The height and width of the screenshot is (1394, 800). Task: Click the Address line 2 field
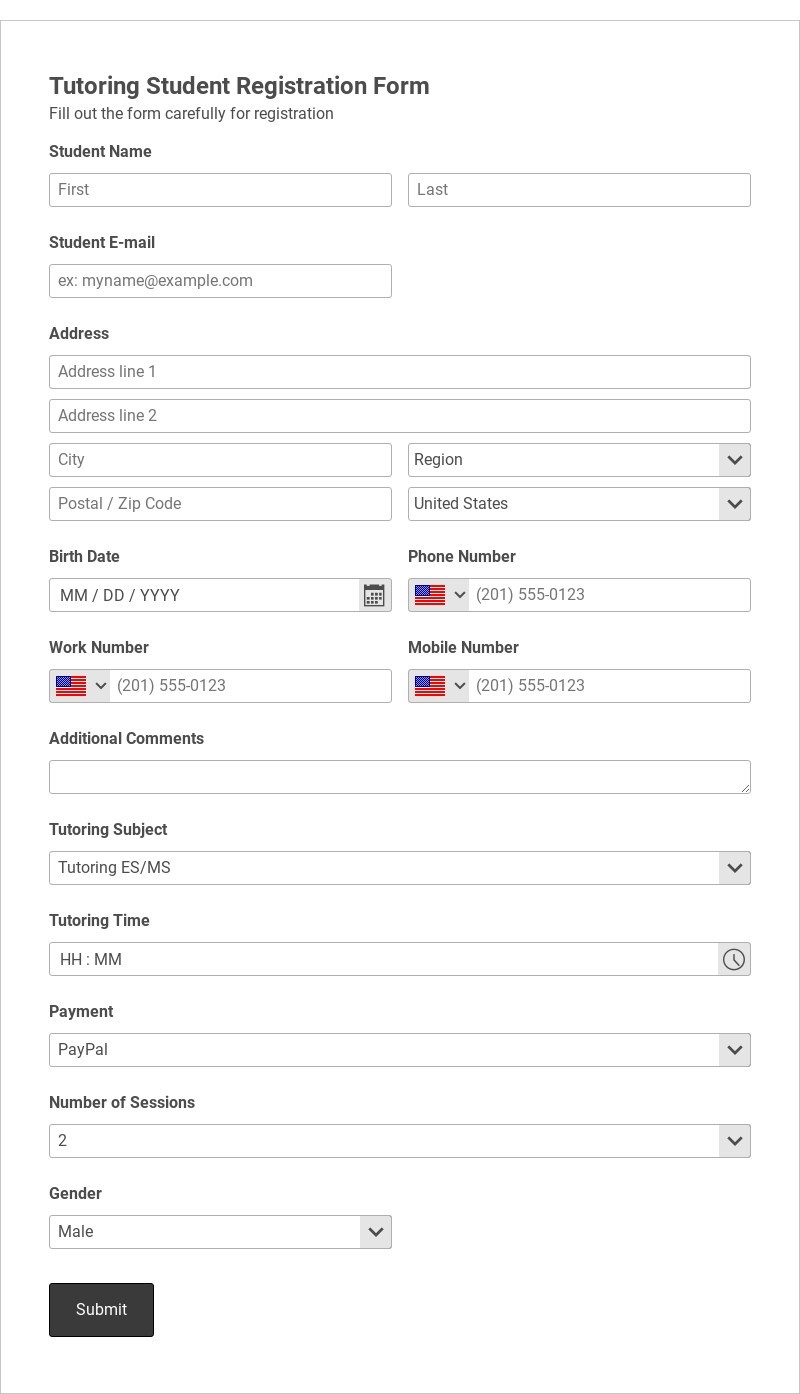click(x=400, y=416)
